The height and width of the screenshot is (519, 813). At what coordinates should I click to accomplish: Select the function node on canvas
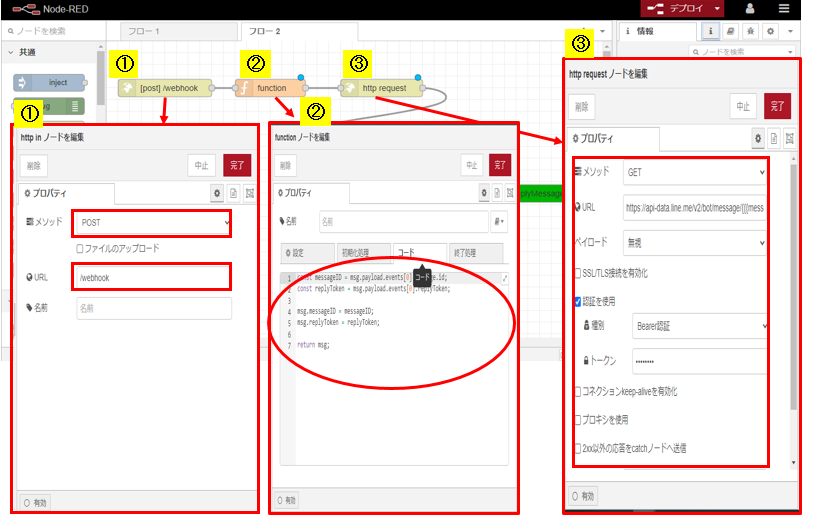[270, 88]
